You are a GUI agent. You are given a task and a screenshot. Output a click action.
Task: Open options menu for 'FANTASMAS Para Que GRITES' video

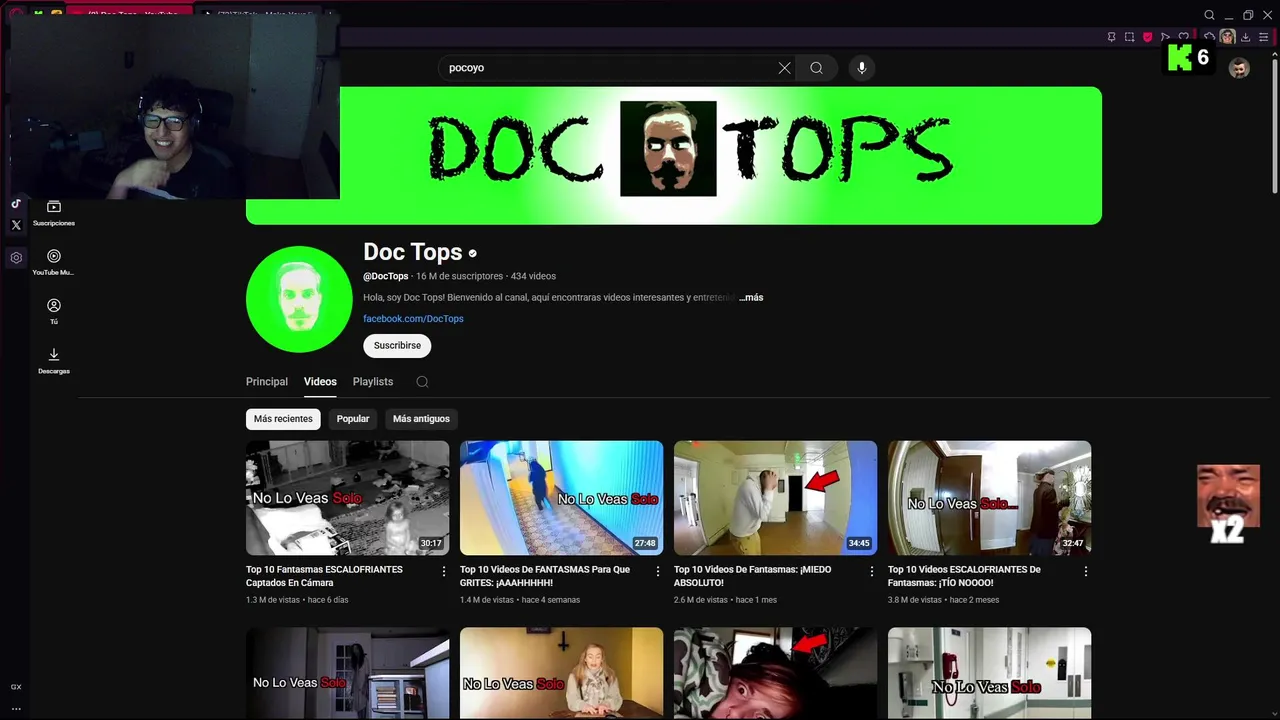[658, 571]
